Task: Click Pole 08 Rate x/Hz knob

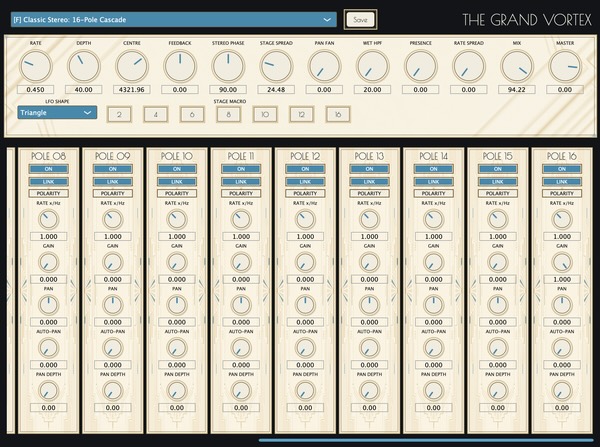Action: [49, 220]
